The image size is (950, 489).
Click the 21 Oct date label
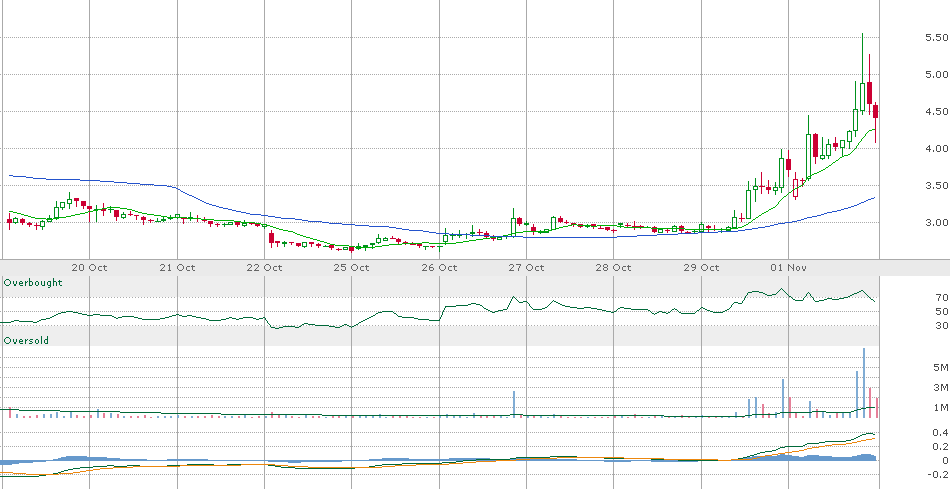(x=177, y=267)
